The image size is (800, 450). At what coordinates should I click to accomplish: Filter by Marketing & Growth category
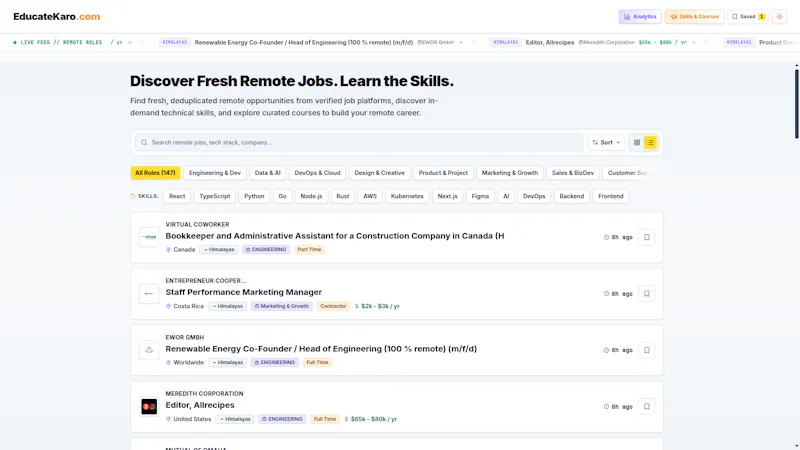point(510,173)
